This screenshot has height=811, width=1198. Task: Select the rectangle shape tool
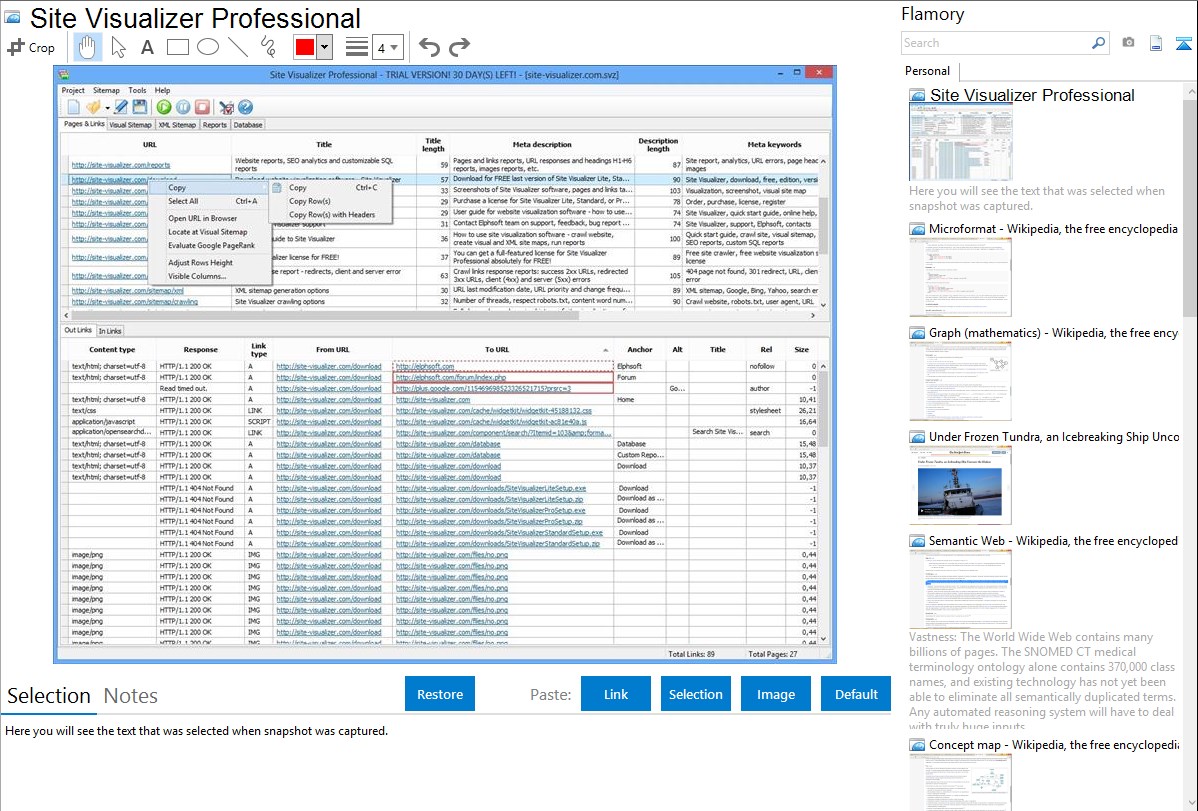[x=177, y=47]
